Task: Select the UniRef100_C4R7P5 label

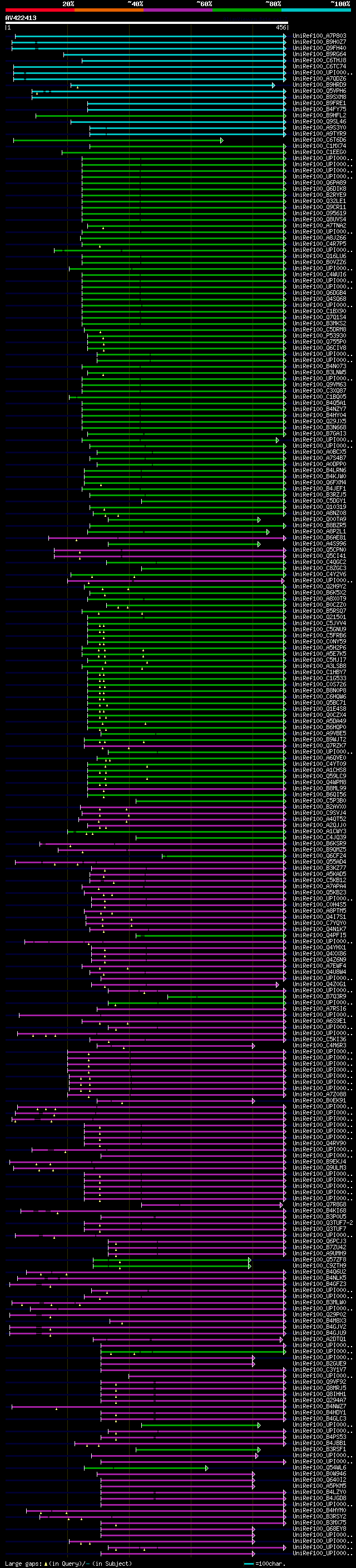Action: pyautogui.click(x=319, y=244)
